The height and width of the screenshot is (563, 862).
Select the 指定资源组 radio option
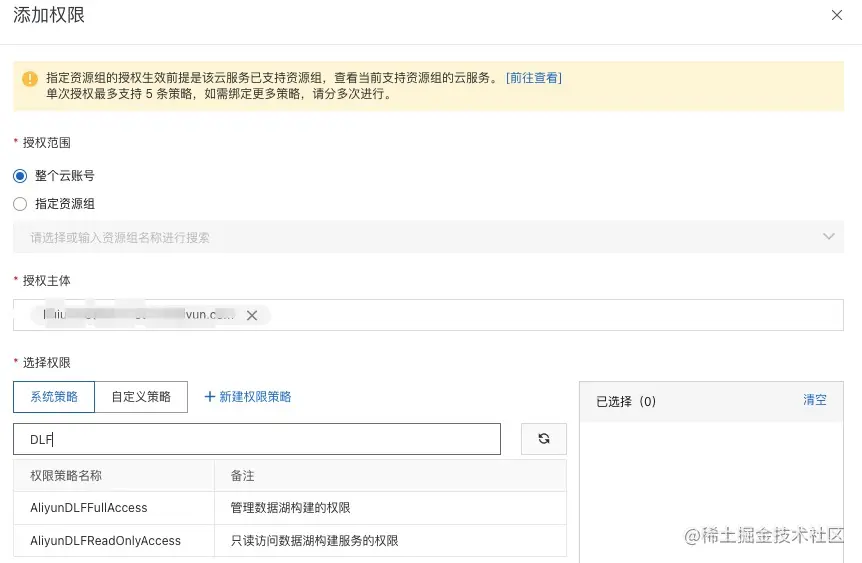tap(20, 204)
